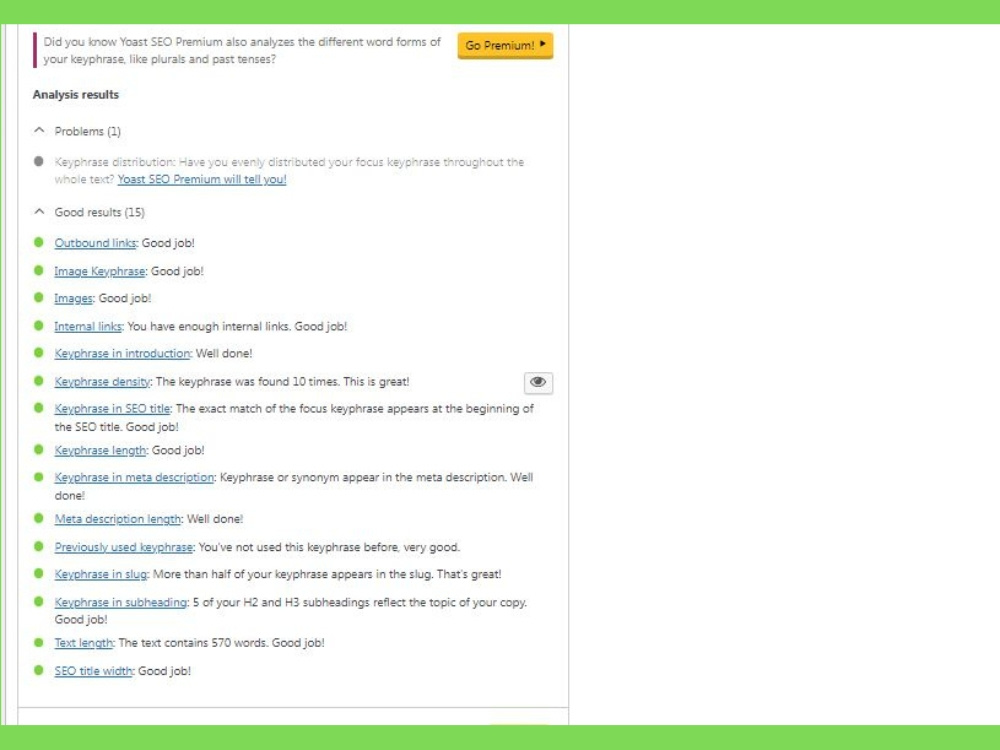Click '5 of your H2 and H3 subheadings' text
This screenshot has height=750, width=1000.
coord(280,602)
